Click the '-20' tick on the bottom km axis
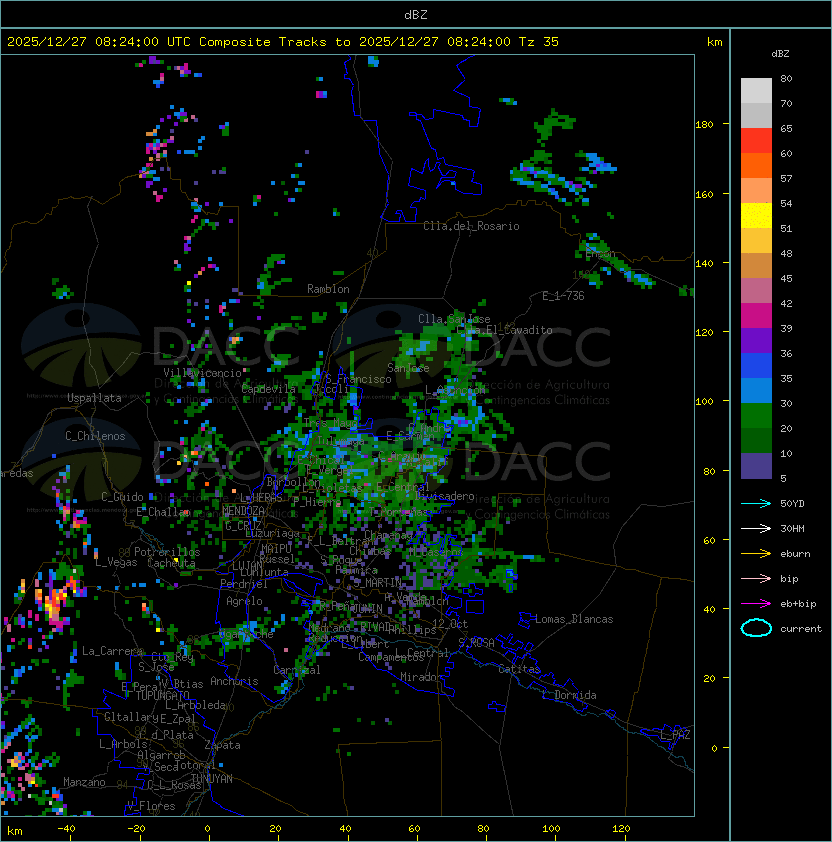Image resolution: width=832 pixels, height=842 pixels. pyautogui.click(x=136, y=829)
